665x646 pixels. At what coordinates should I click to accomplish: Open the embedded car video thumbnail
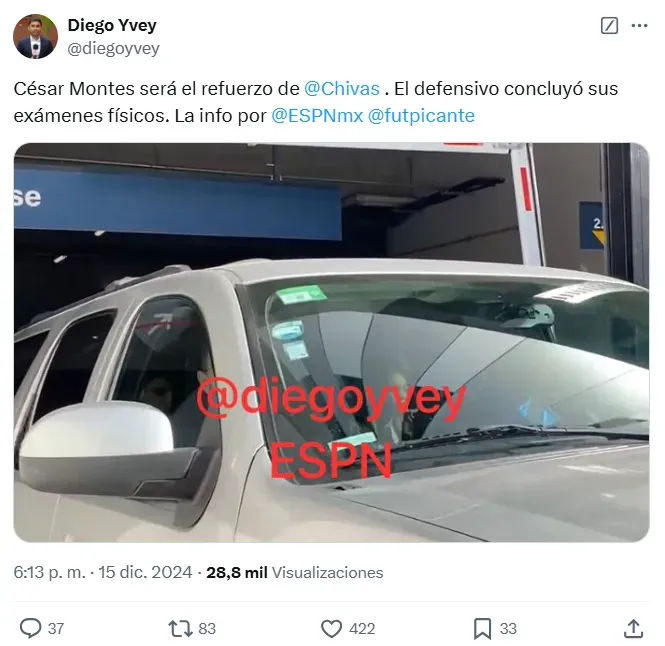pyautogui.click(x=331, y=342)
